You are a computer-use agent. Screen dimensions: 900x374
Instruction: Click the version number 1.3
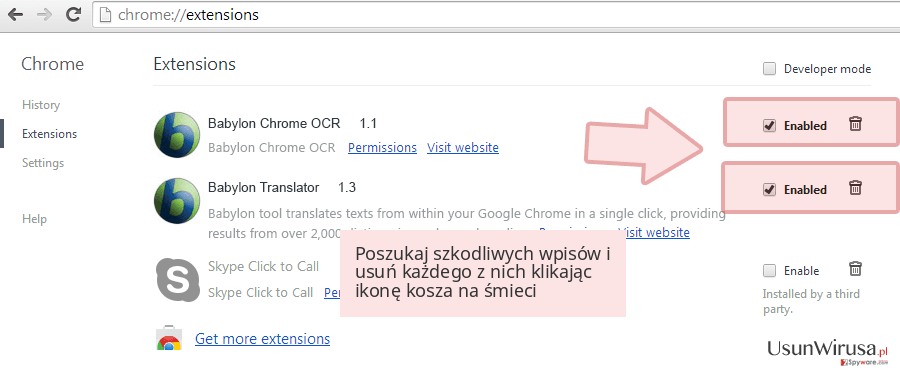pos(347,188)
